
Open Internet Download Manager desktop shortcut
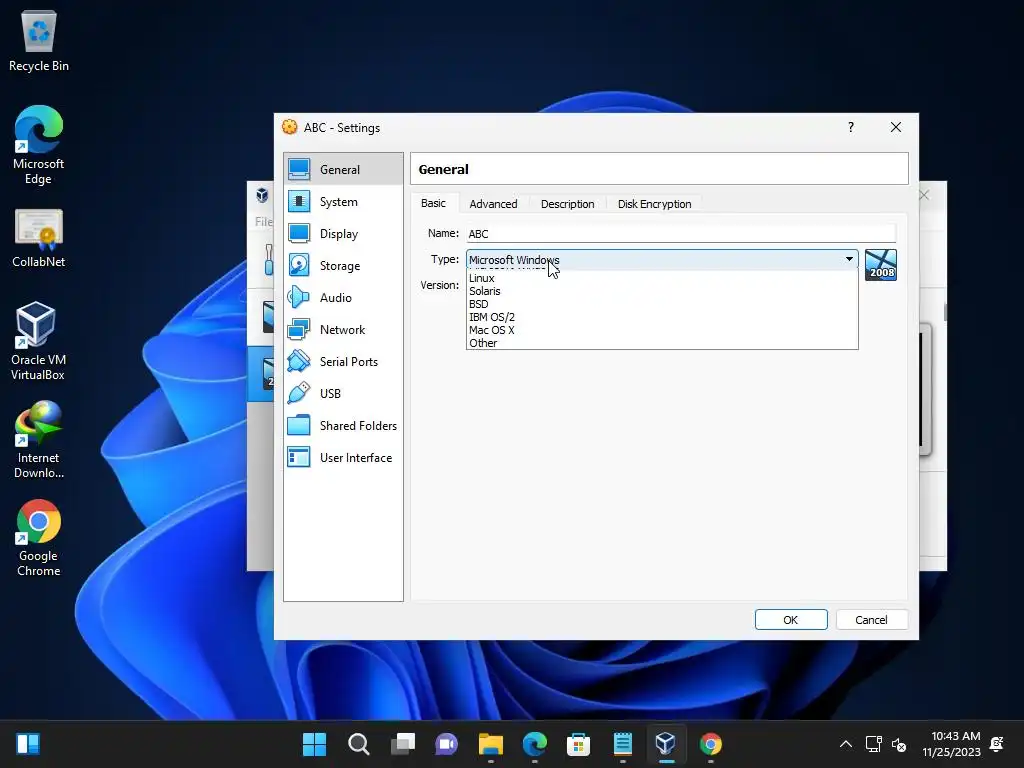tap(39, 440)
